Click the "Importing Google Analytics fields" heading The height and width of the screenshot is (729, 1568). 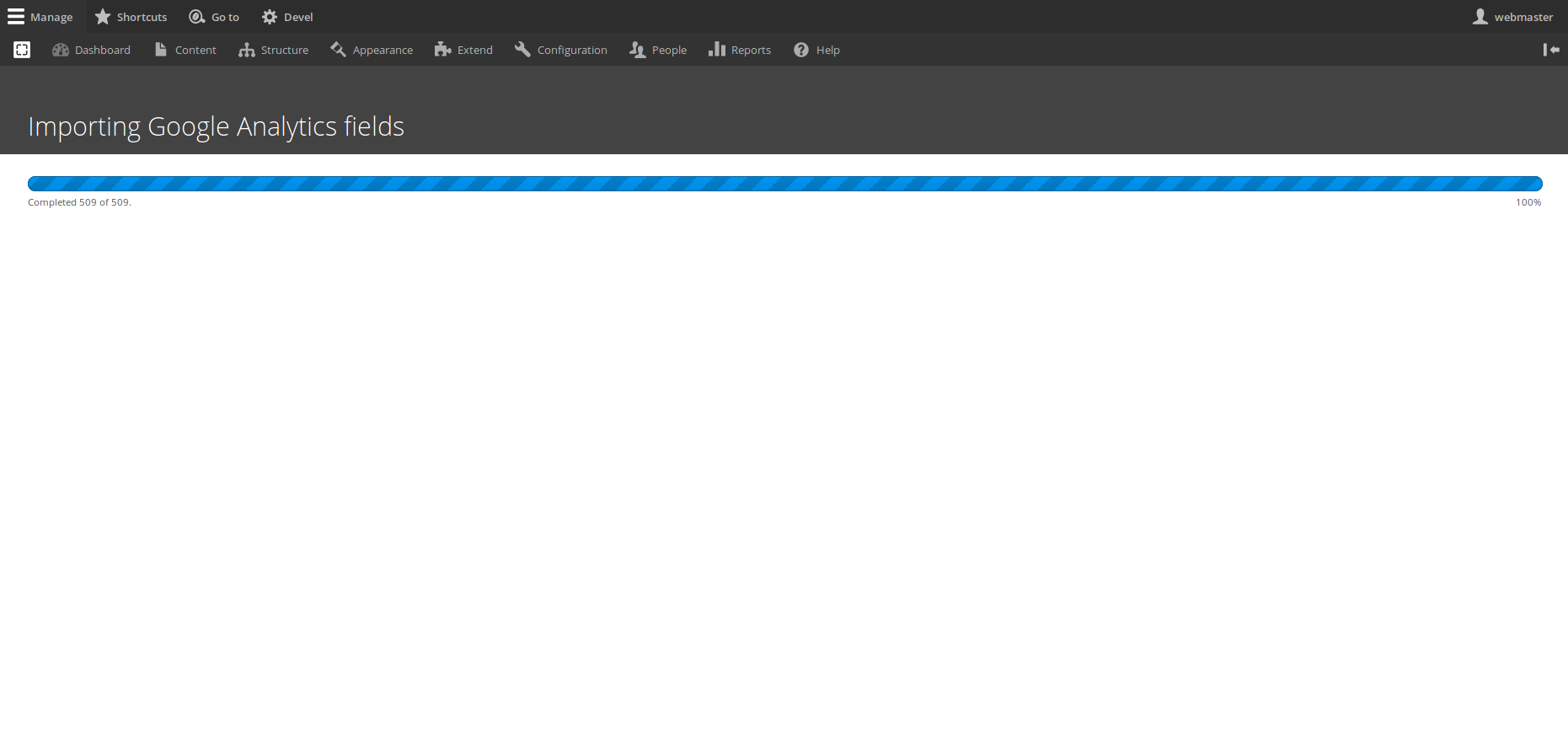point(216,126)
